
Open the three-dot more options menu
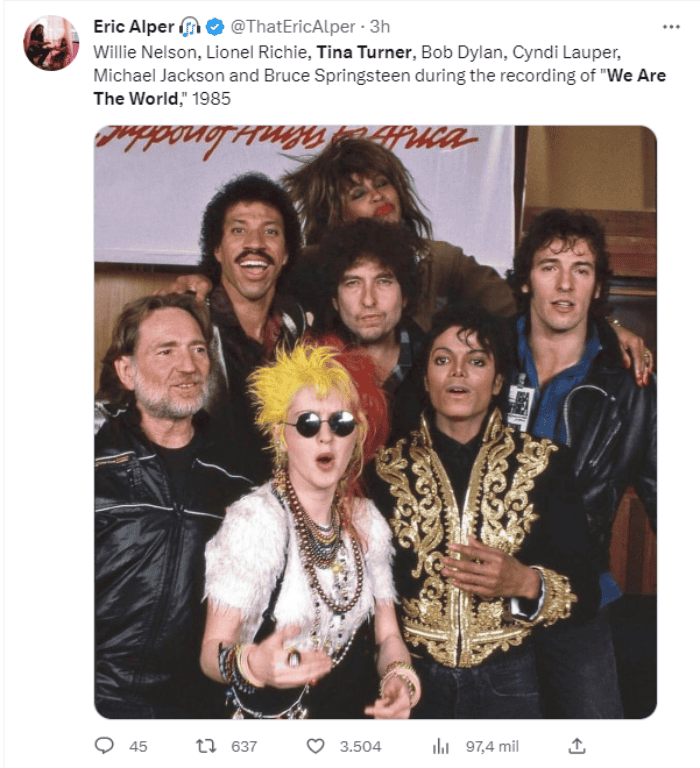[671, 26]
